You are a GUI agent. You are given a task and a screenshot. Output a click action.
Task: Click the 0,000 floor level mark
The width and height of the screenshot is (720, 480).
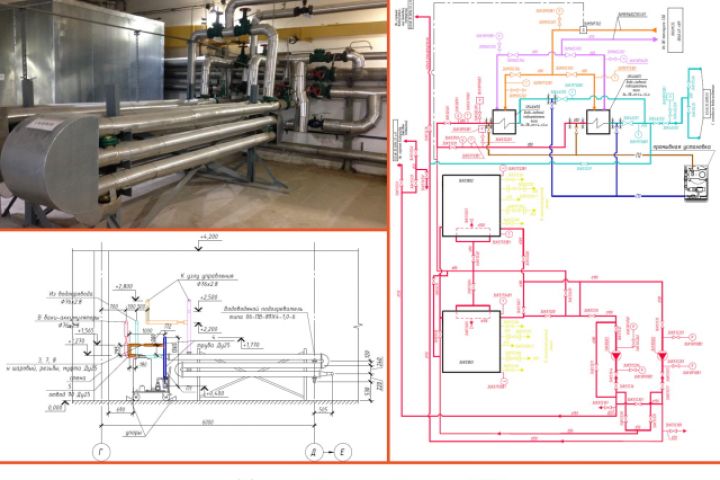click(54, 407)
